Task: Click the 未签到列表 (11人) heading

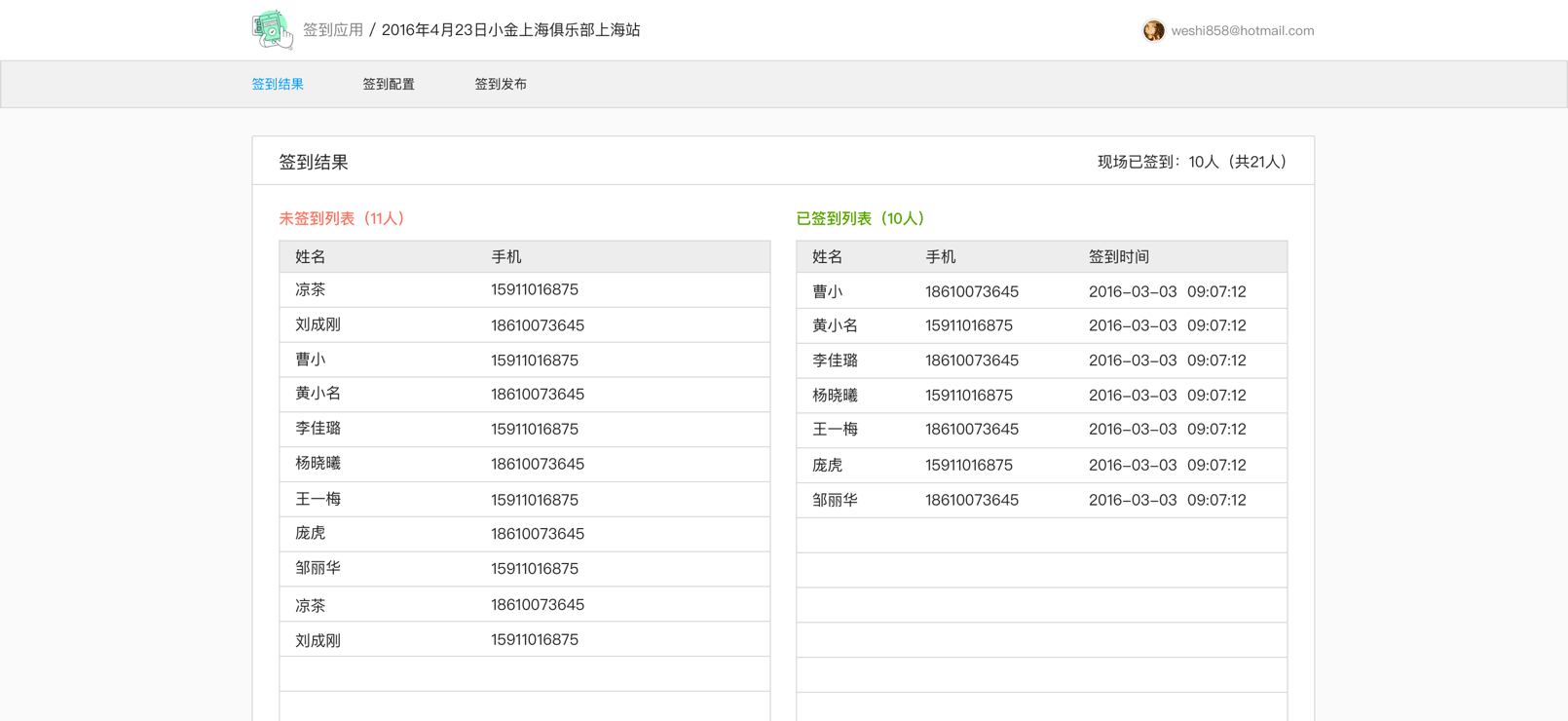Action: (342, 218)
